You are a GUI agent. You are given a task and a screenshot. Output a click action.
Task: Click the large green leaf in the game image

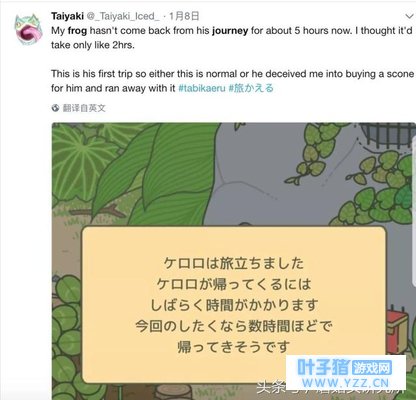point(157,173)
